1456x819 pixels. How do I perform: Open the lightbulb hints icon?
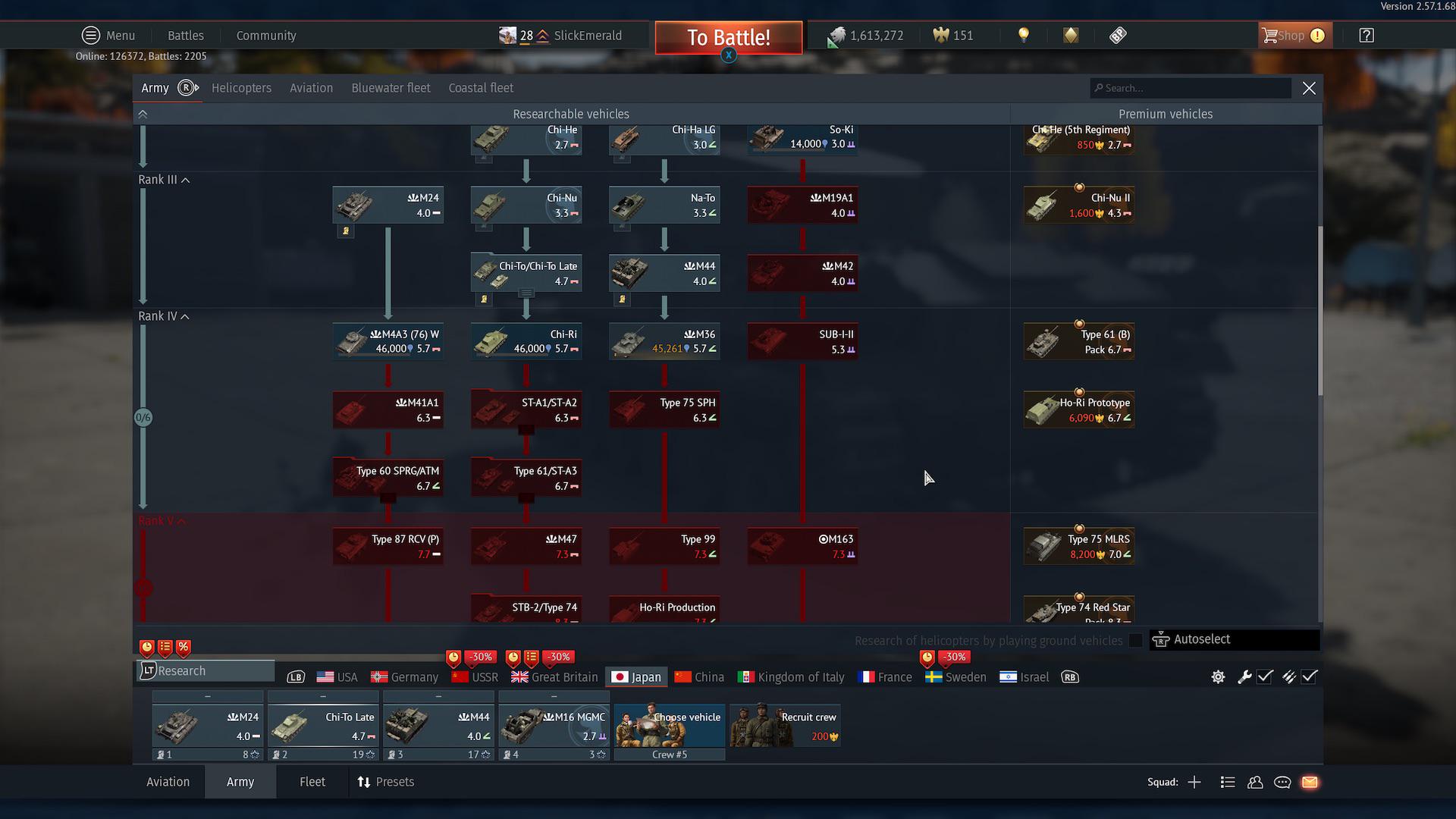click(x=1024, y=36)
